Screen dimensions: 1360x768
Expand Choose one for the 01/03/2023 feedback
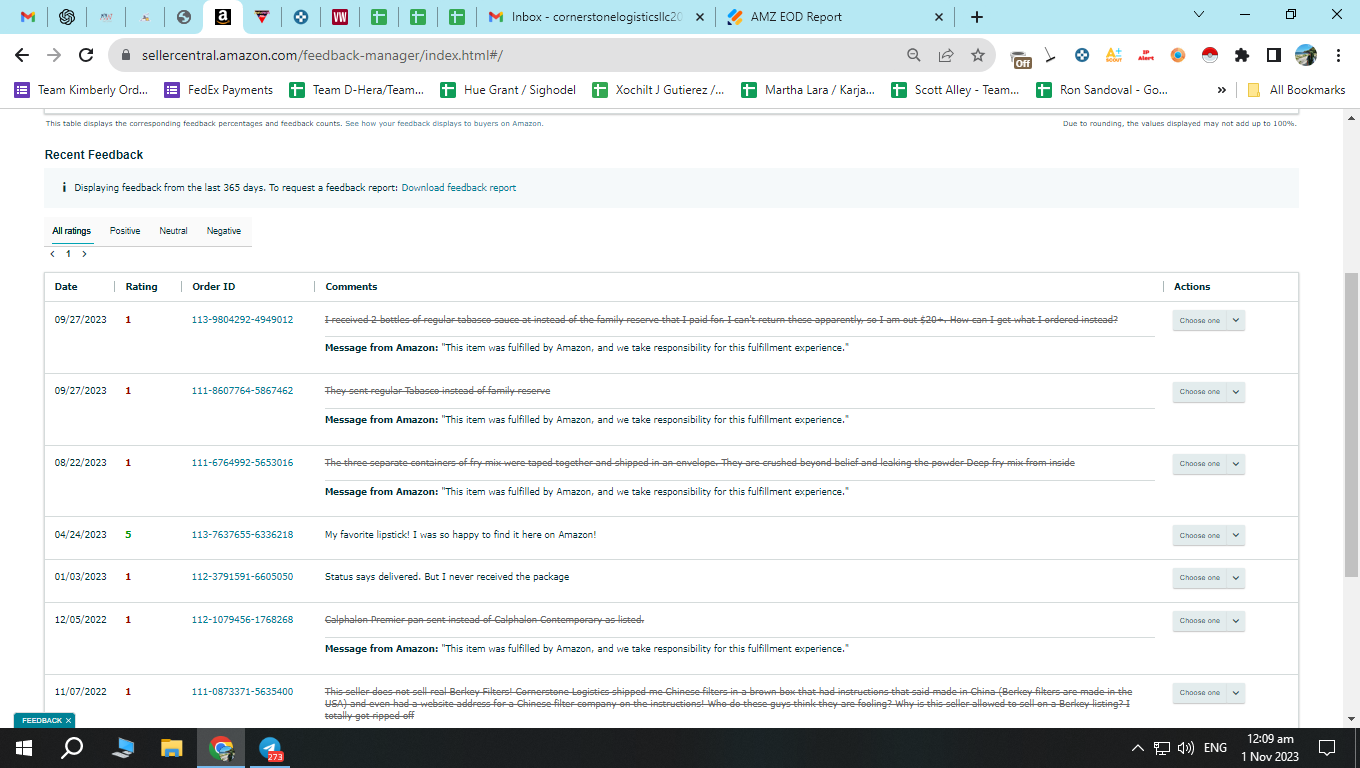[1208, 578]
